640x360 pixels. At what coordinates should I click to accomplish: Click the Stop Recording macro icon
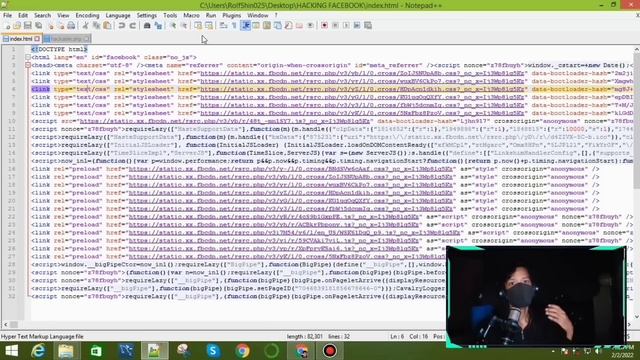335,26
